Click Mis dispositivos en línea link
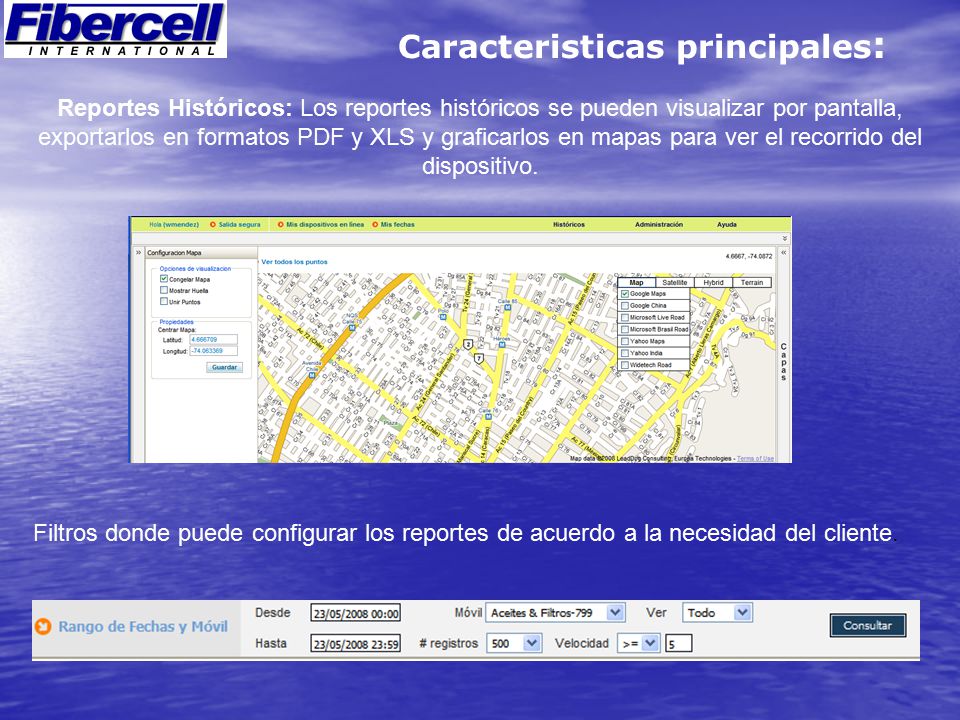The width and height of the screenshot is (960, 720). coord(325,225)
